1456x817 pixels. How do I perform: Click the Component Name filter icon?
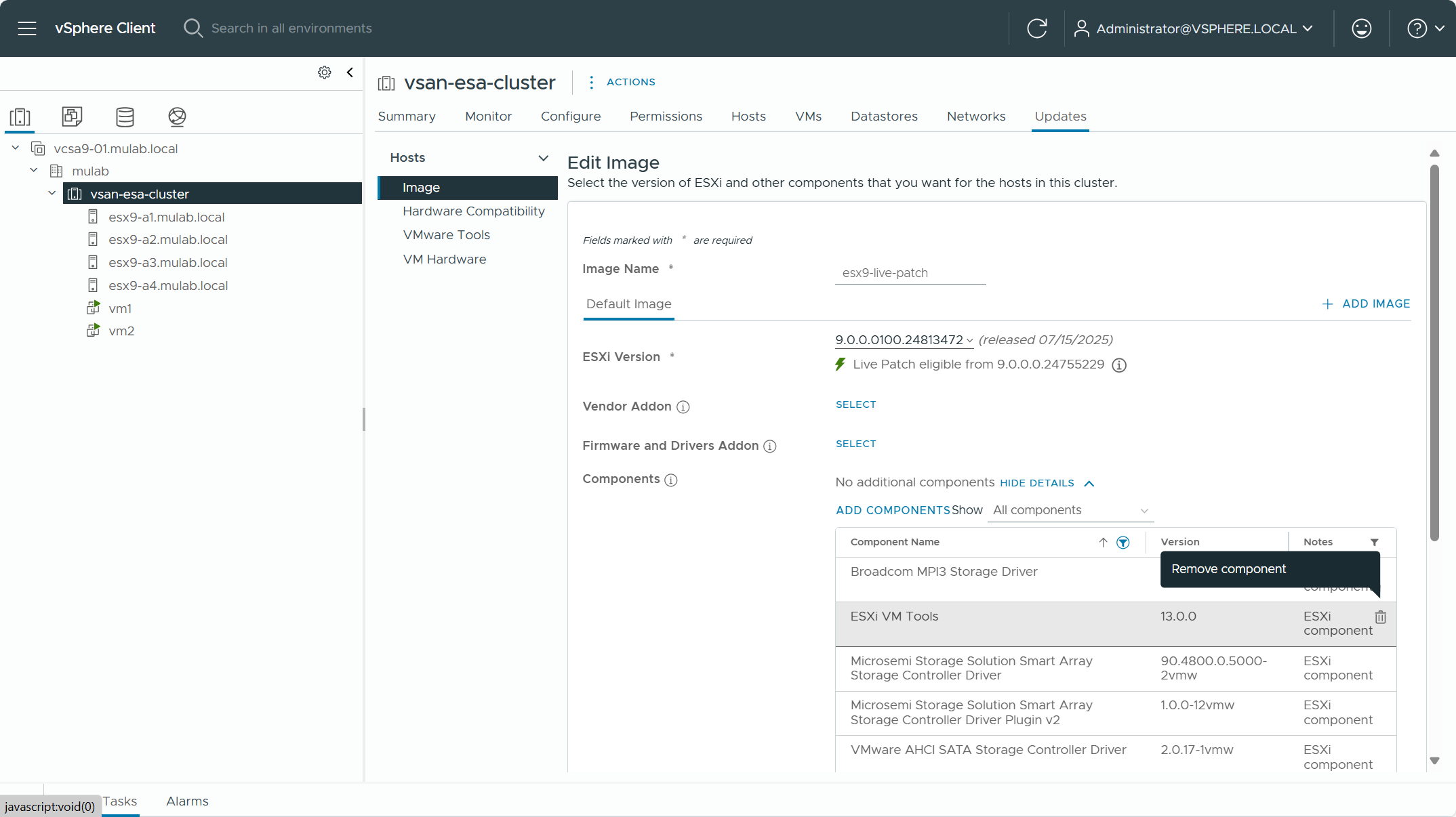[1123, 543]
